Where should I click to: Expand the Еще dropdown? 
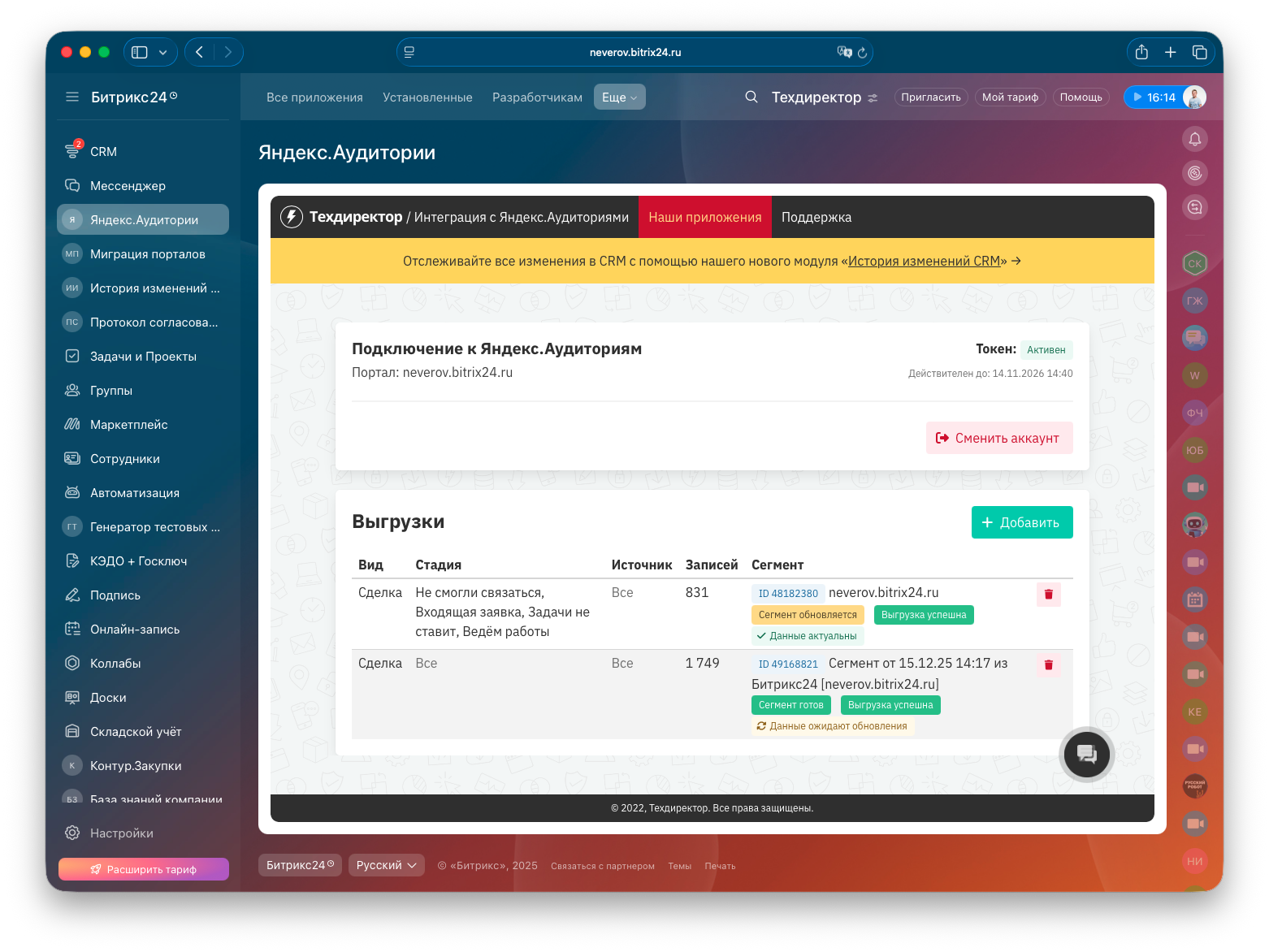620,97
